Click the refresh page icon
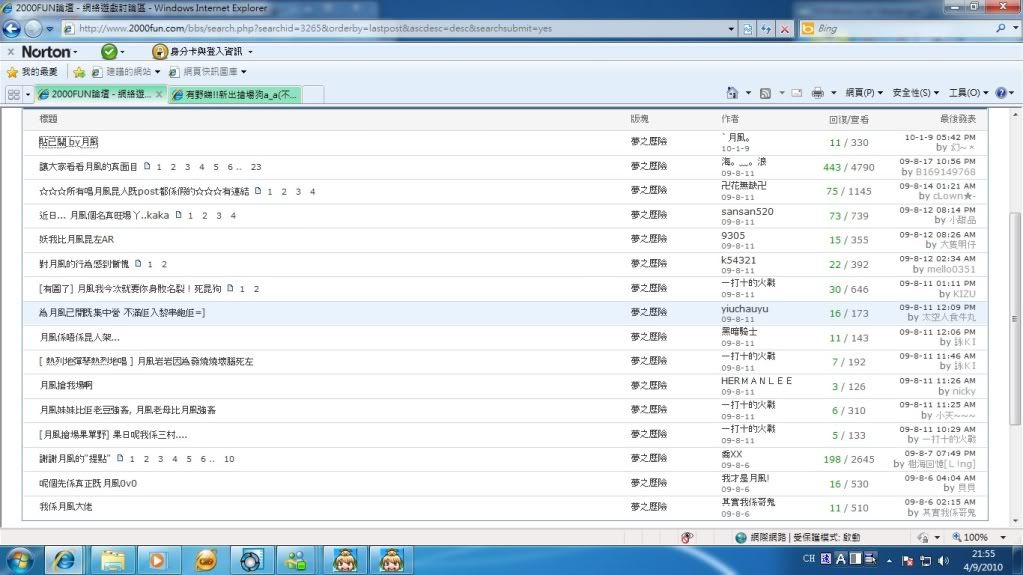This screenshot has width=1023, height=575. tap(767, 29)
